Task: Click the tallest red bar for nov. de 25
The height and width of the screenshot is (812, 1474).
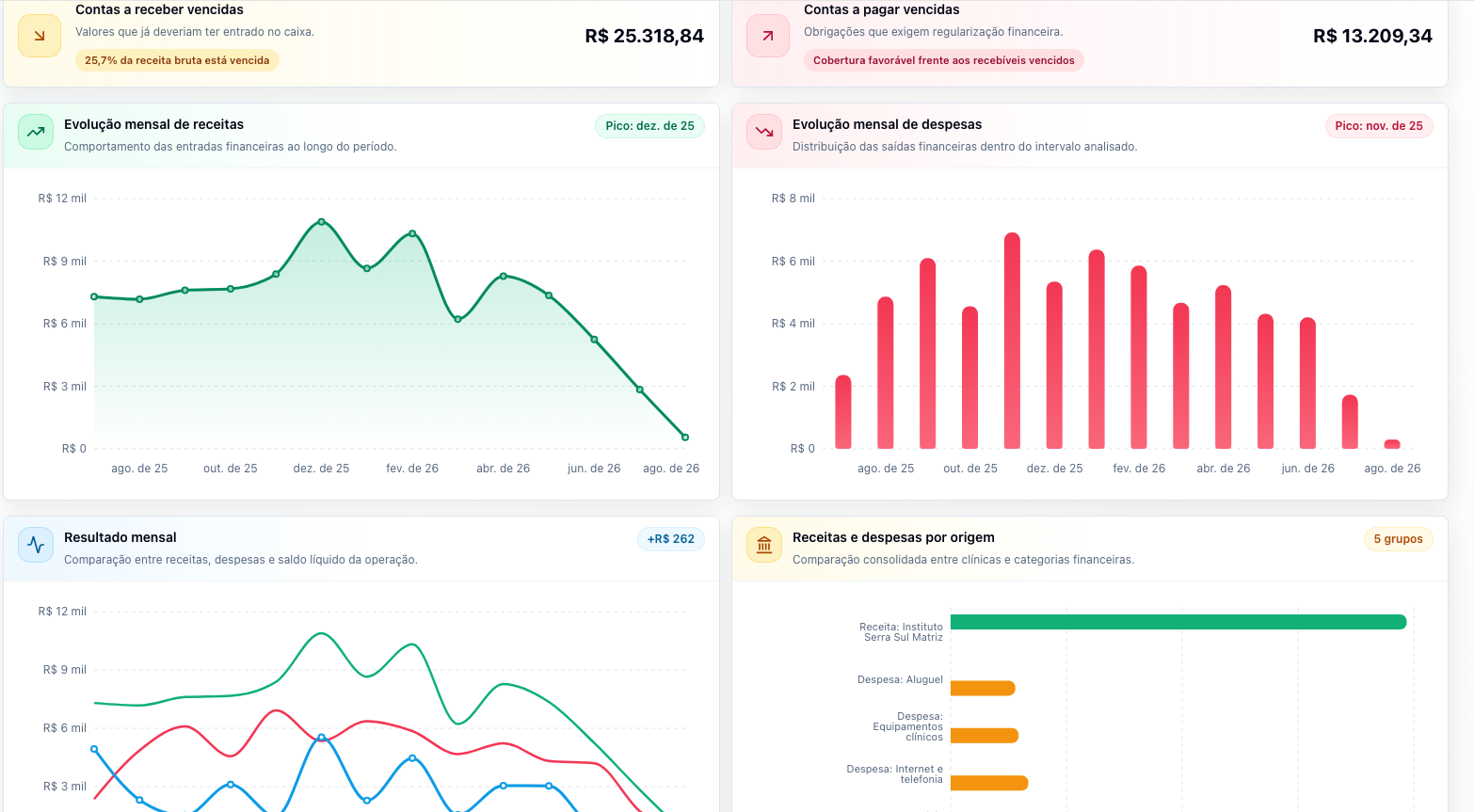Action: coord(1012,341)
